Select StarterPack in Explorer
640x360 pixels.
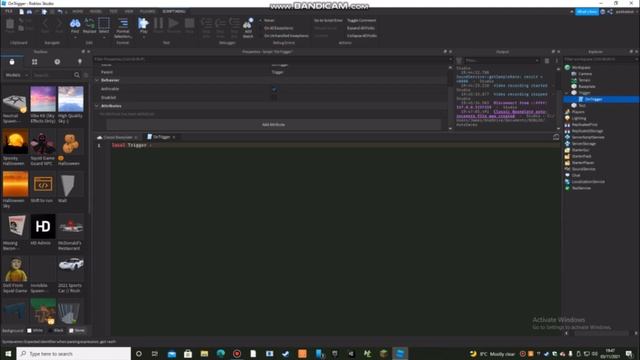click(581, 156)
